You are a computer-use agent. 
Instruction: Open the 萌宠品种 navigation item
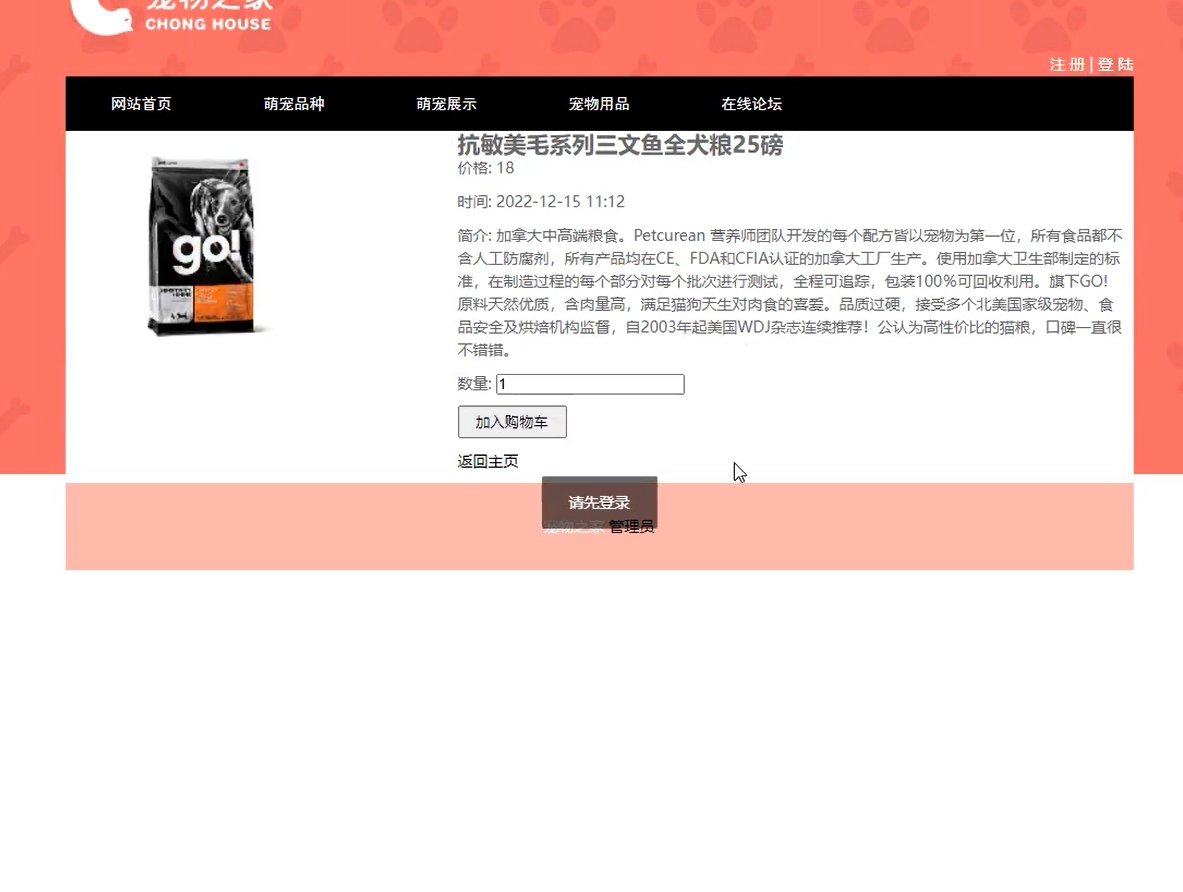[x=294, y=104]
